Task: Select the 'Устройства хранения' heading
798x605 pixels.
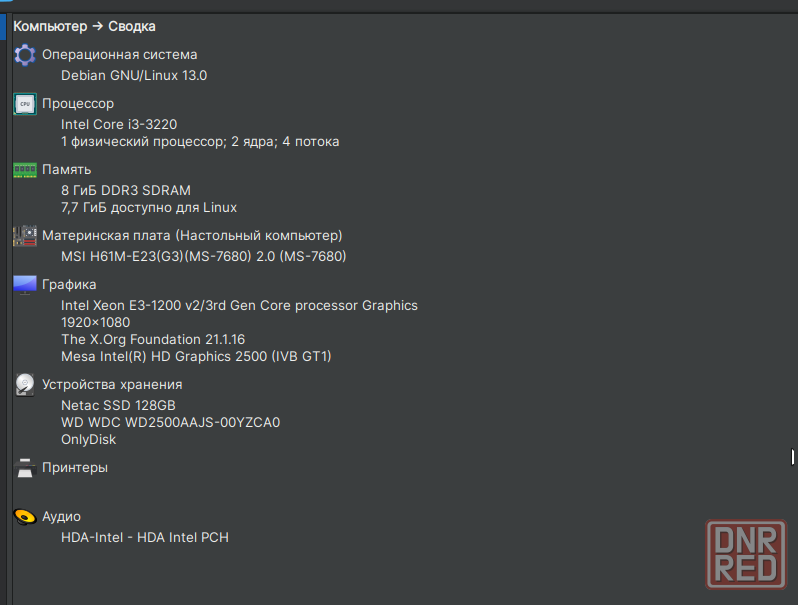Action: pyautogui.click(x=112, y=385)
